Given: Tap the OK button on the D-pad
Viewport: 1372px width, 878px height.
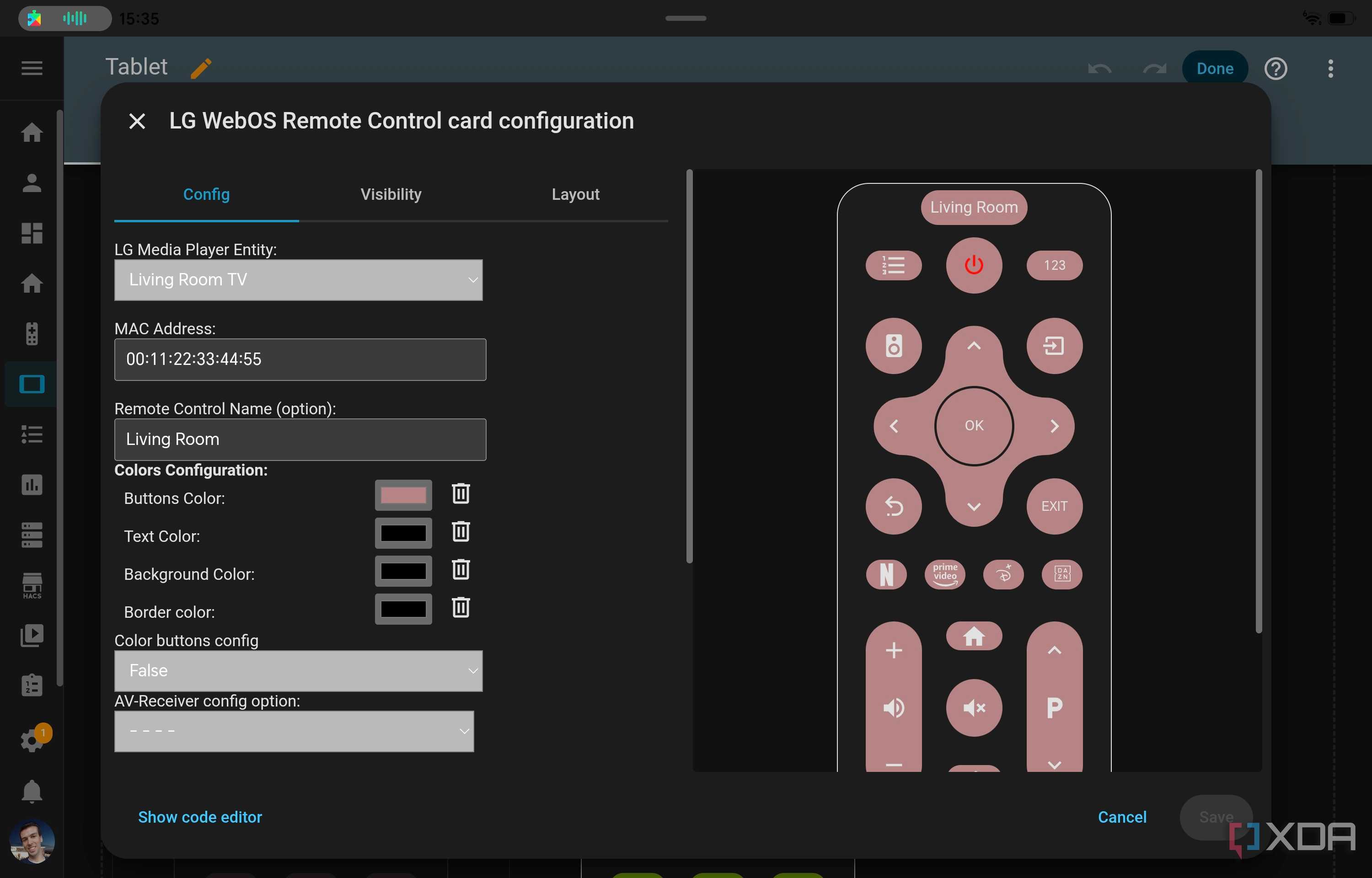Looking at the screenshot, I should [x=974, y=426].
